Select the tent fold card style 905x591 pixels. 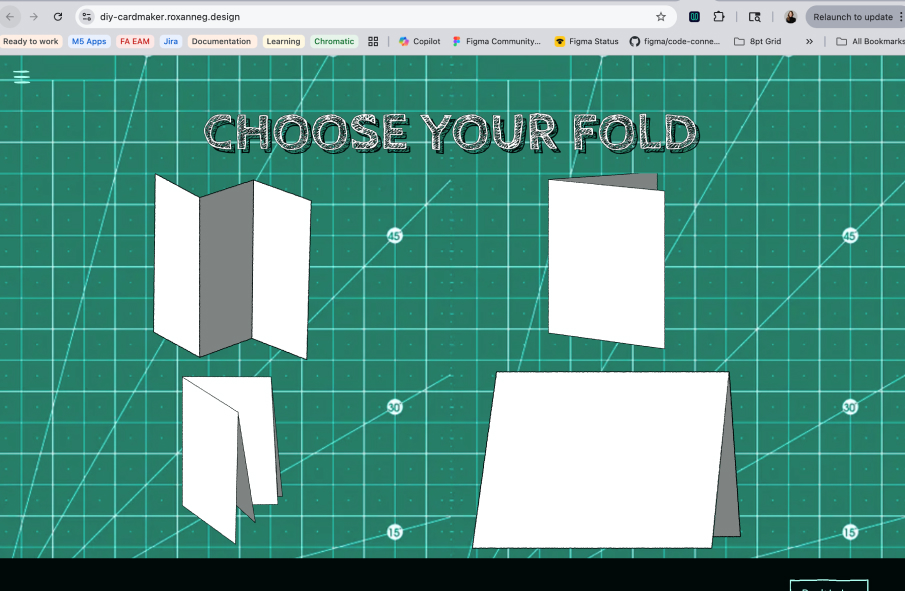pos(610,455)
